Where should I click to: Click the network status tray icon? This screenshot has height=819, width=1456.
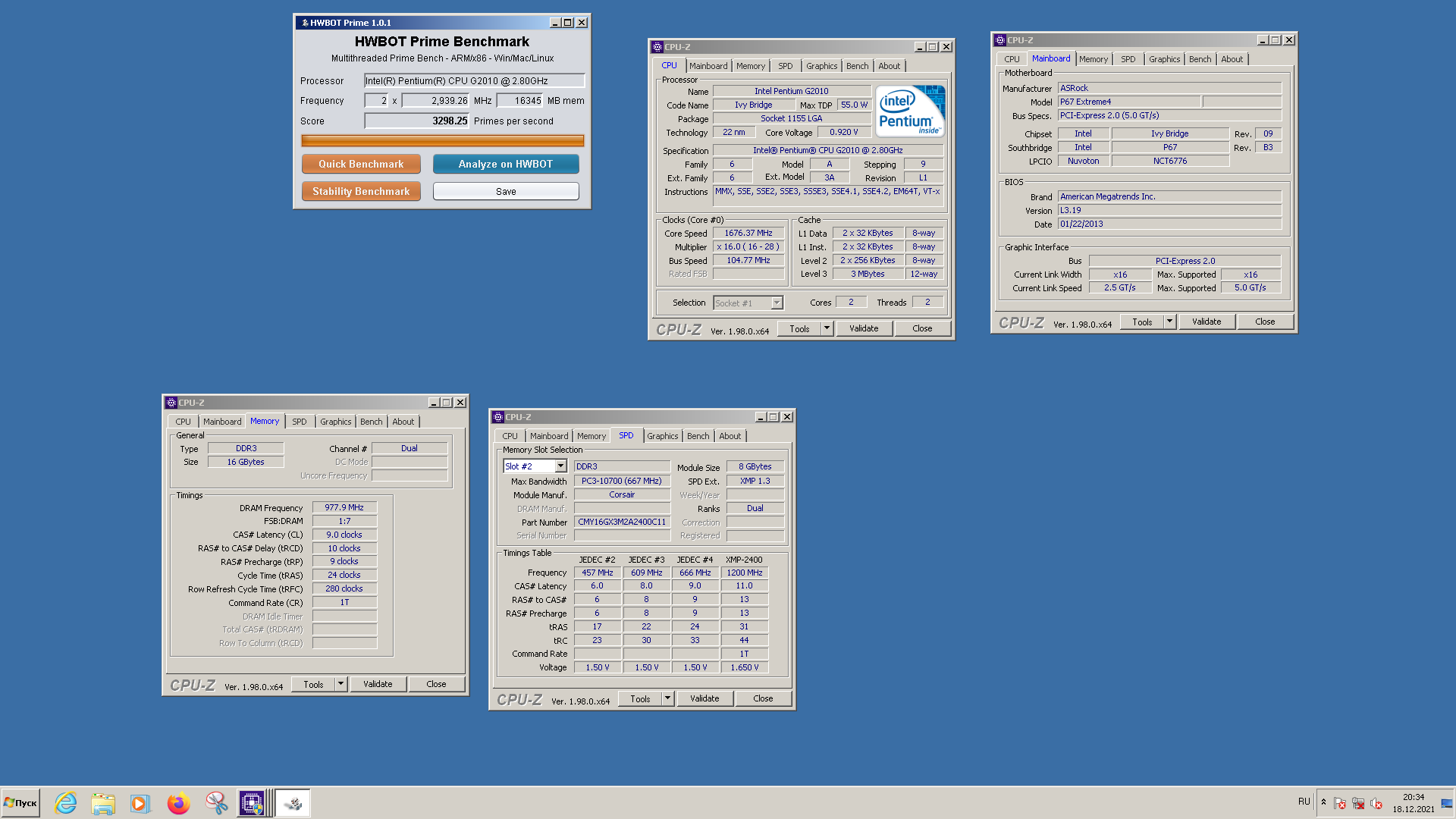coord(1358,803)
